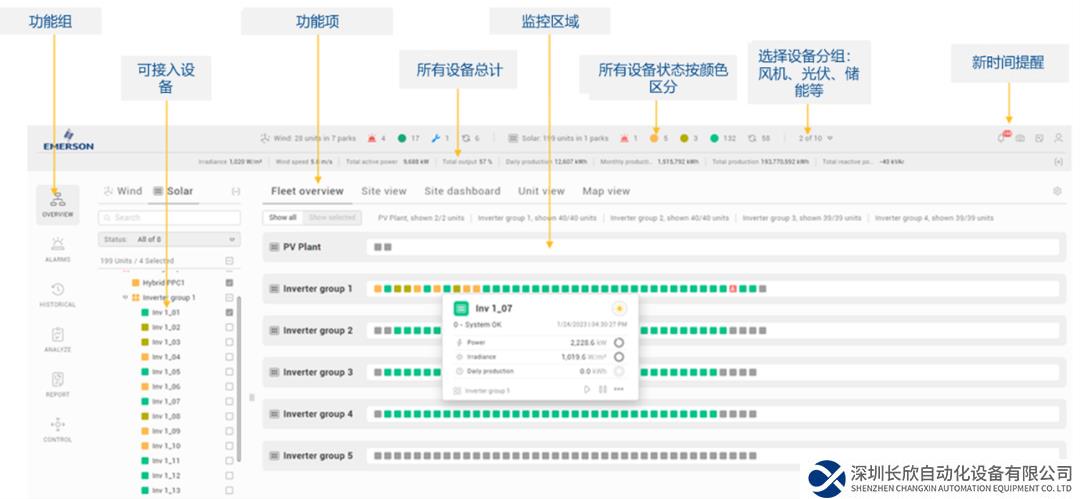Open the '2 of 10' group selector dropdown
The height and width of the screenshot is (499, 1080).
[815, 138]
